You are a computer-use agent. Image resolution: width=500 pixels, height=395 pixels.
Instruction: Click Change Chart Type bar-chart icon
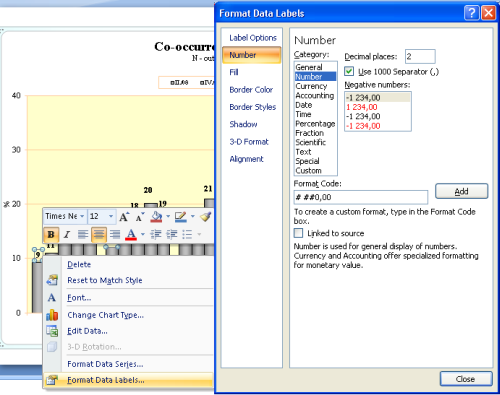(x=52, y=315)
